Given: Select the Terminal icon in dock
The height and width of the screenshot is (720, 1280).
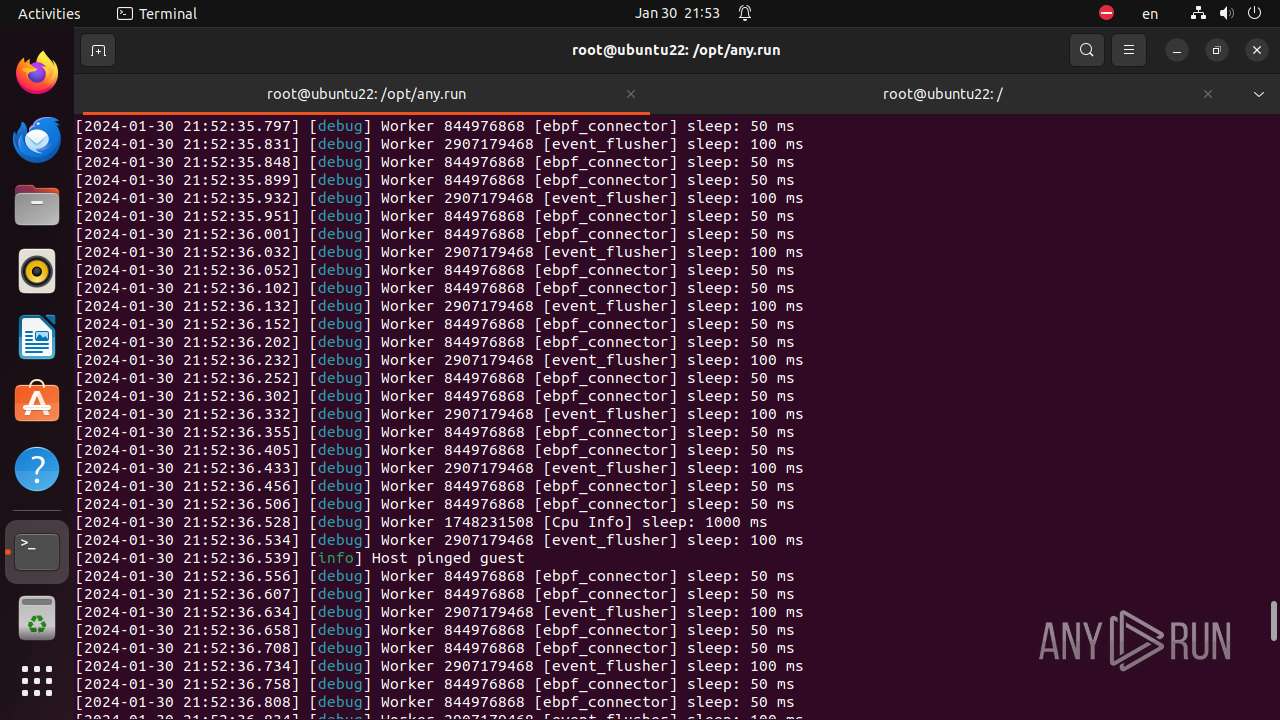Looking at the screenshot, I should point(37,551).
